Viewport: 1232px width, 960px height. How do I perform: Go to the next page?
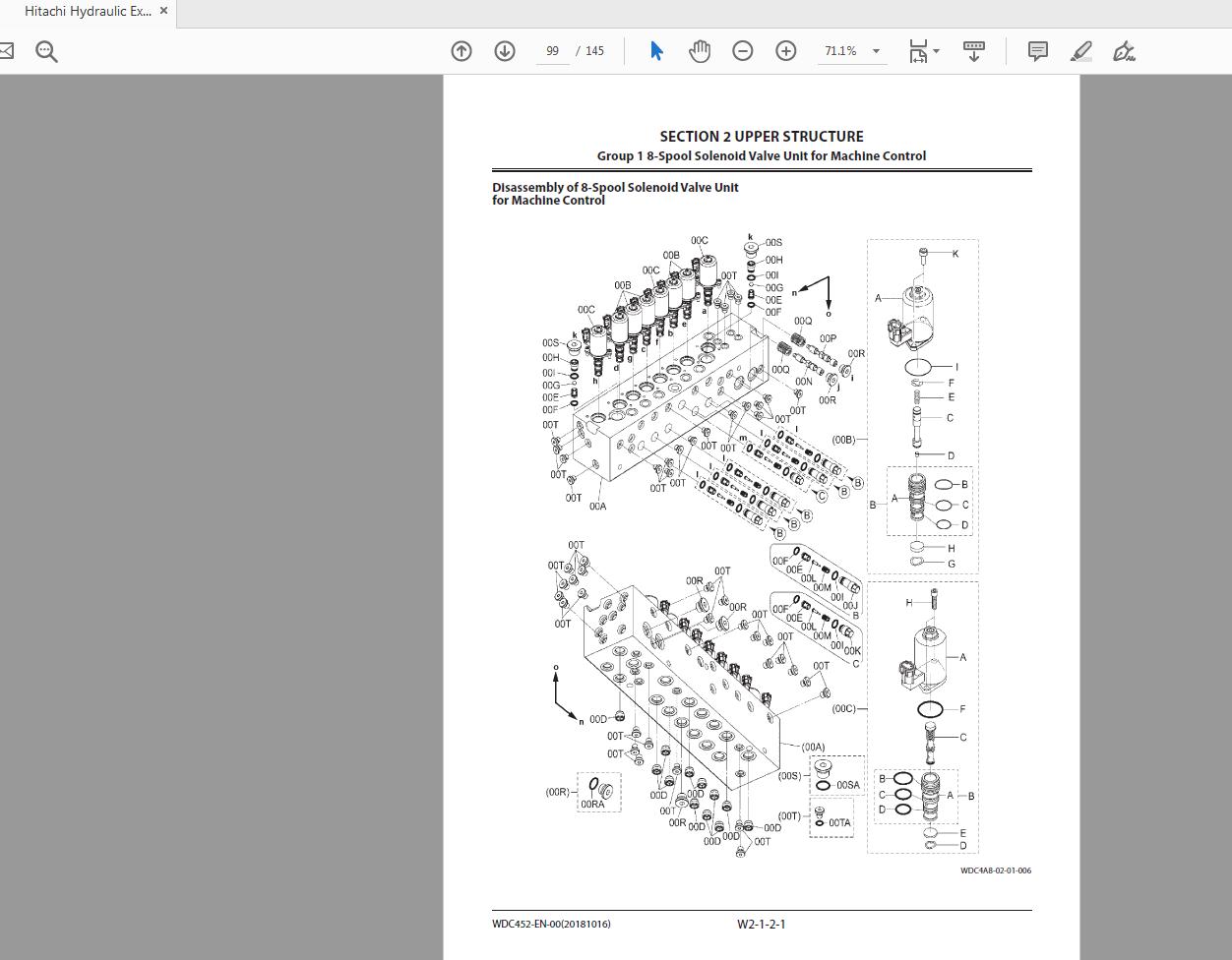(x=505, y=51)
